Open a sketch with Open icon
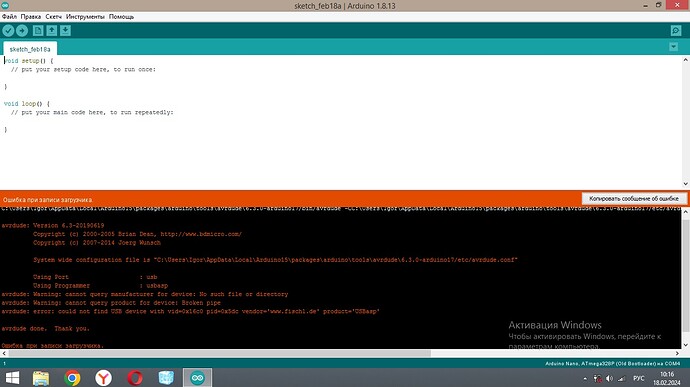 (51, 30)
